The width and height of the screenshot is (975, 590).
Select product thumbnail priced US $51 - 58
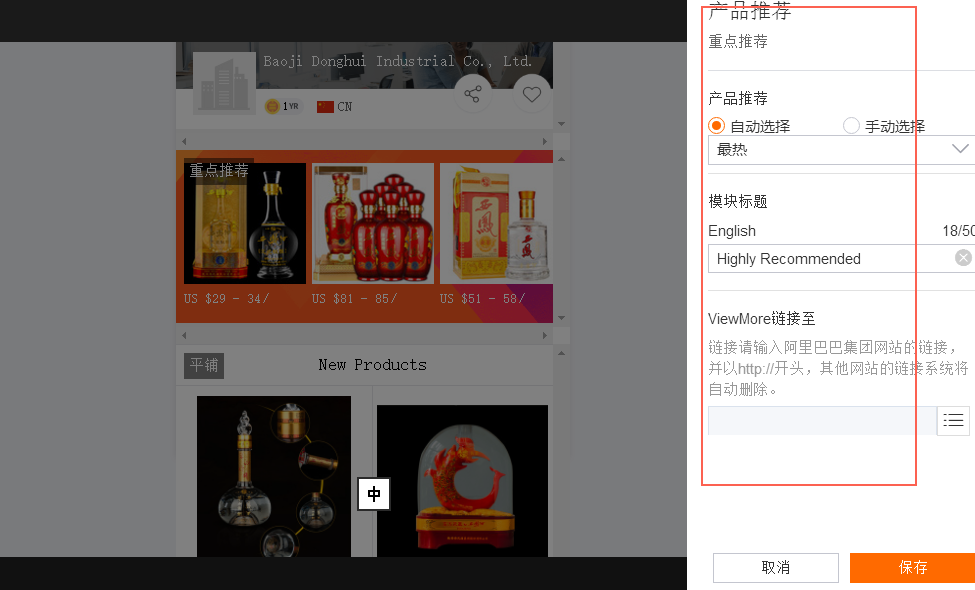(496, 224)
